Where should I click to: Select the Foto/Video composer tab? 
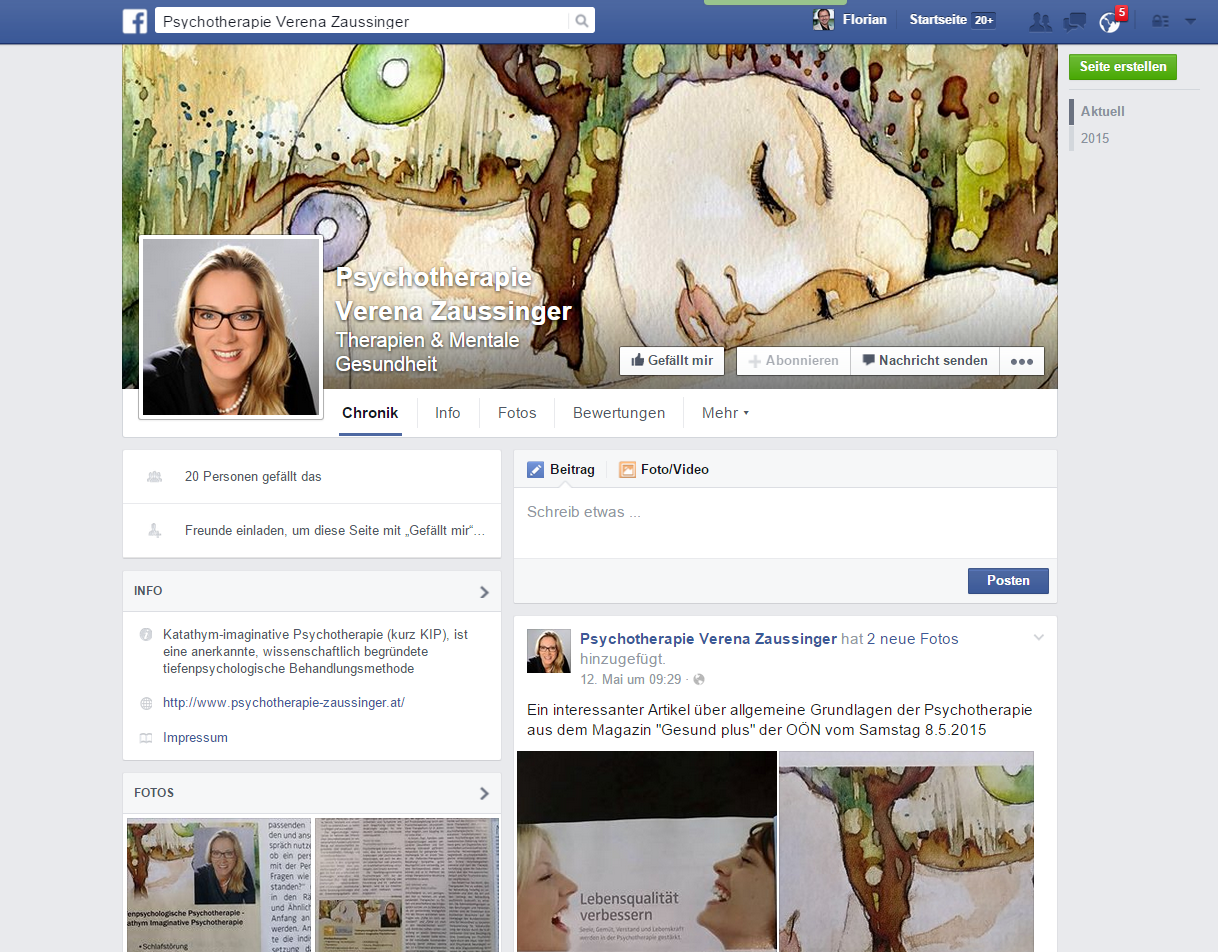pyautogui.click(x=664, y=469)
